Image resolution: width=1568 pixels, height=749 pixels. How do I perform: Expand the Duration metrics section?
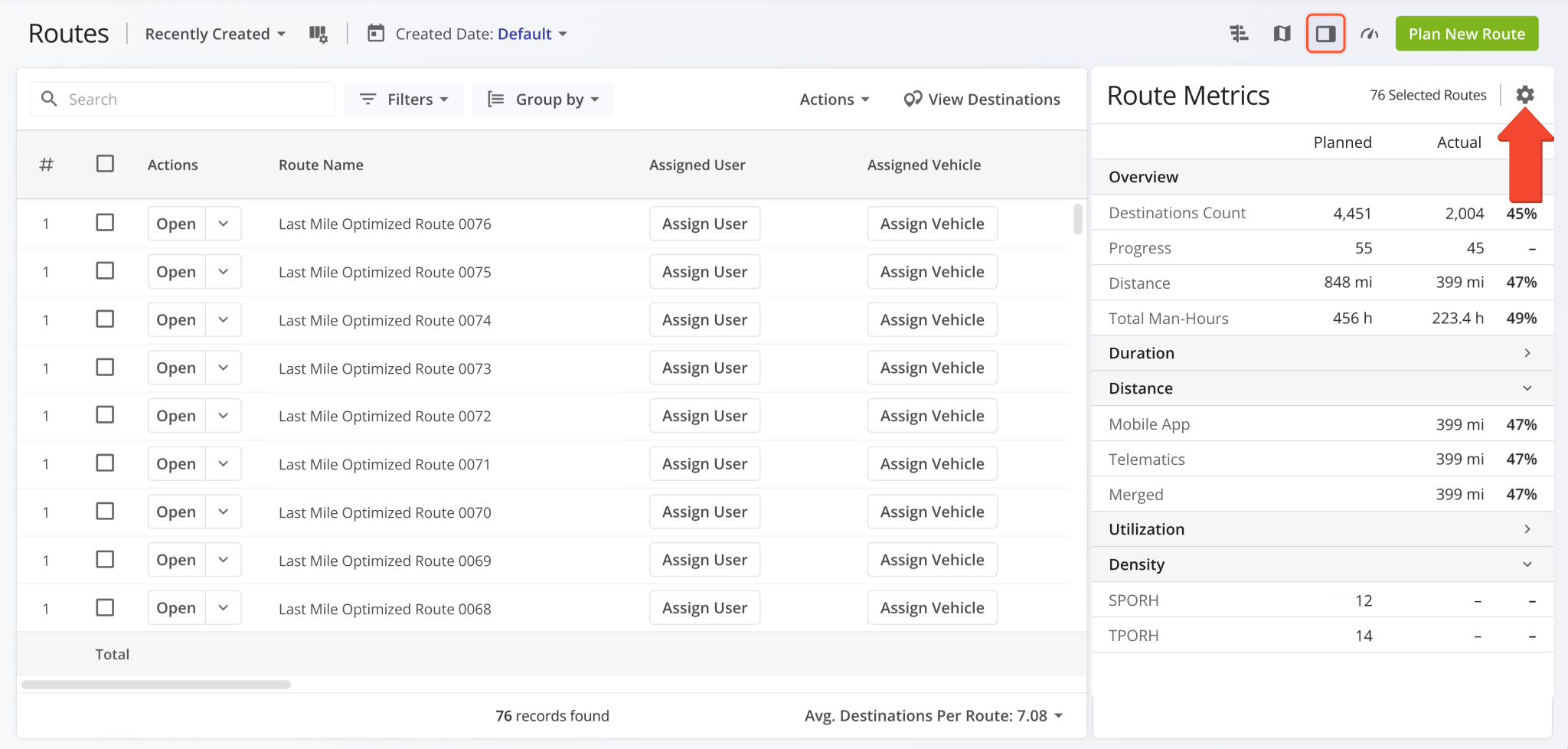click(x=1527, y=352)
